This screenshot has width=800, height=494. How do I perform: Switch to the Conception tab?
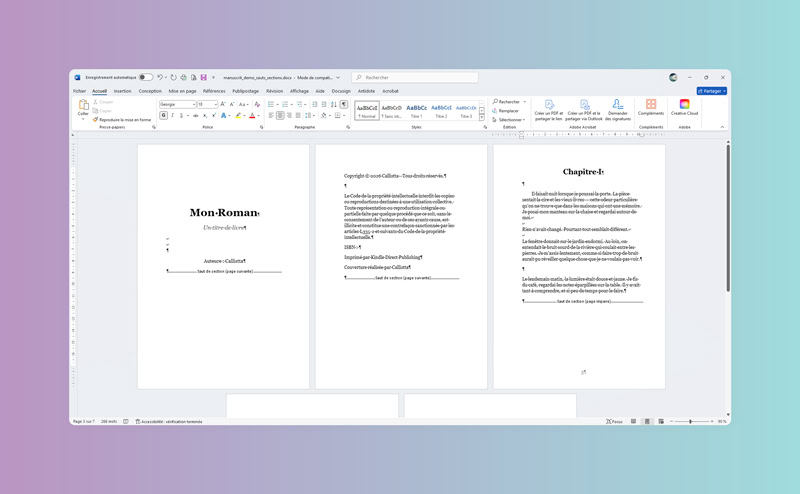150,91
